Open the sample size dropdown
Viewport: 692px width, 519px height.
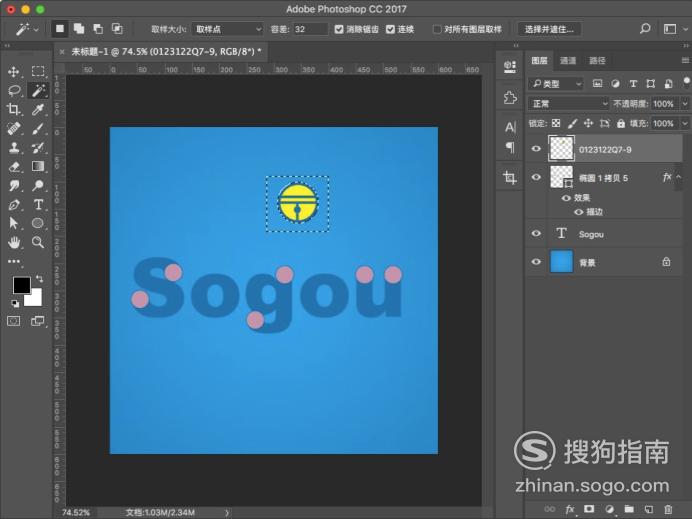(x=227, y=29)
